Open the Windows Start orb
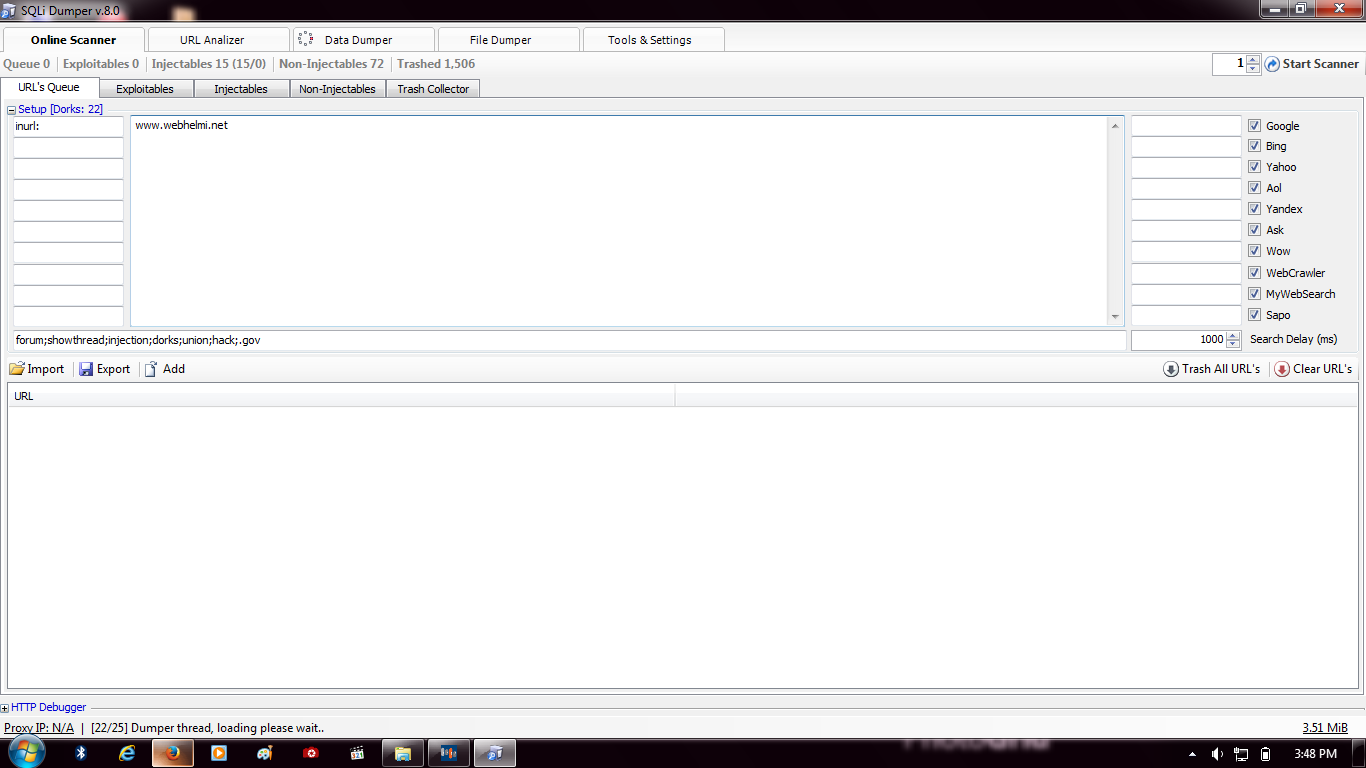The width and height of the screenshot is (1366, 768). click(x=26, y=752)
